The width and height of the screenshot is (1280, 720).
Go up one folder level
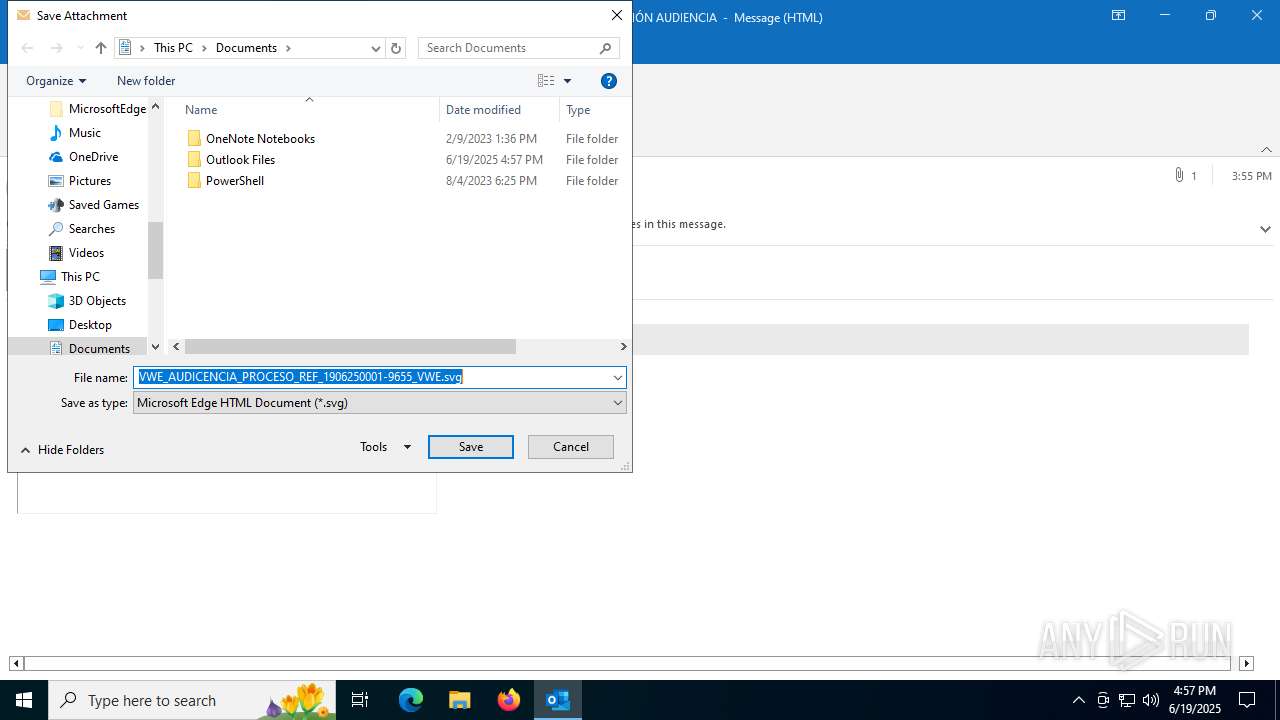click(101, 48)
